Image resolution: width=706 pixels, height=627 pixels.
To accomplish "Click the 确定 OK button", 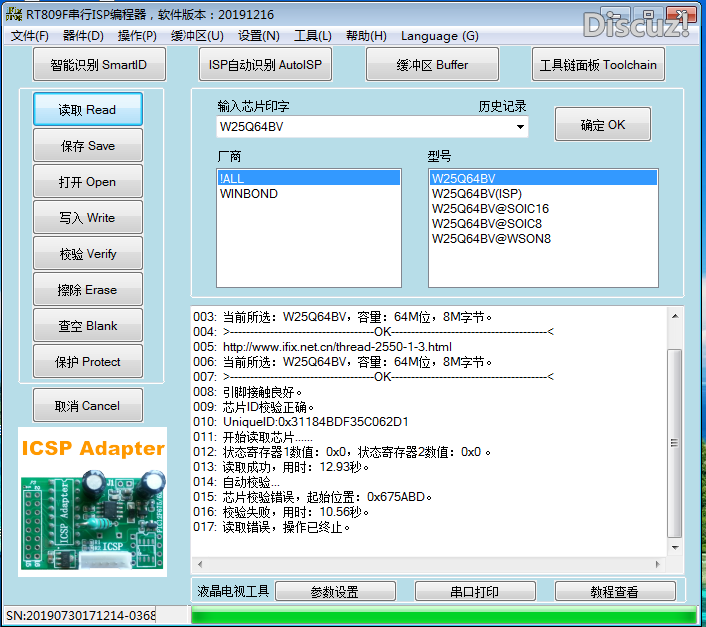I will click(x=602, y=125).
